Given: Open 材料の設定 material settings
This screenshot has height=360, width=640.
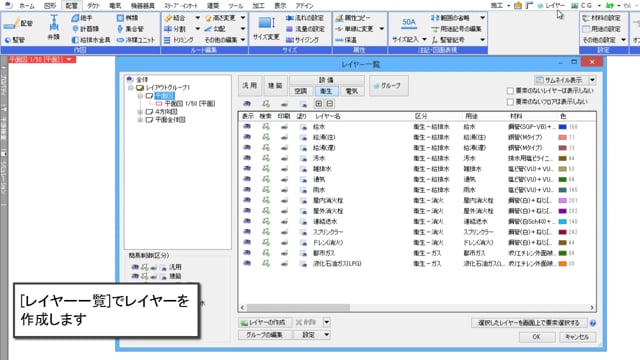Looking at the screenshot, I should point(601,18).
